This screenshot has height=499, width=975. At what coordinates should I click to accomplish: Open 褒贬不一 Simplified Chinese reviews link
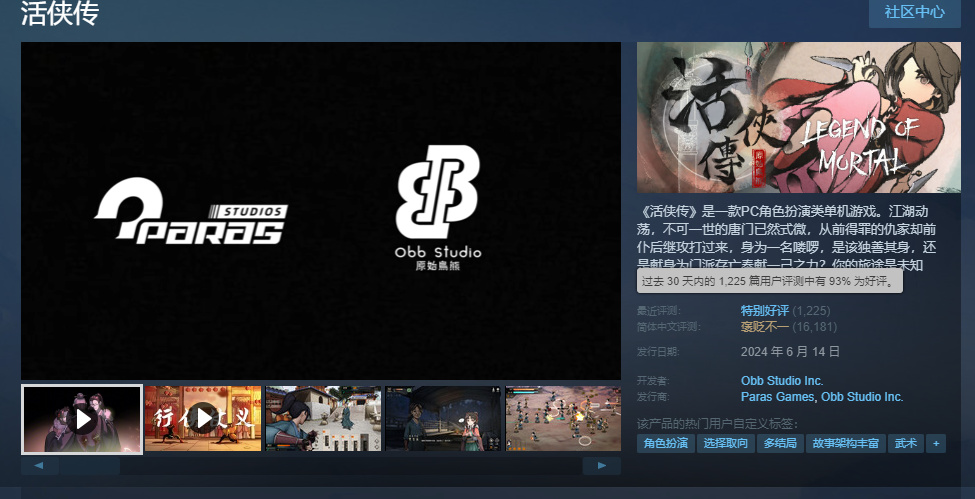click(764, 327)
